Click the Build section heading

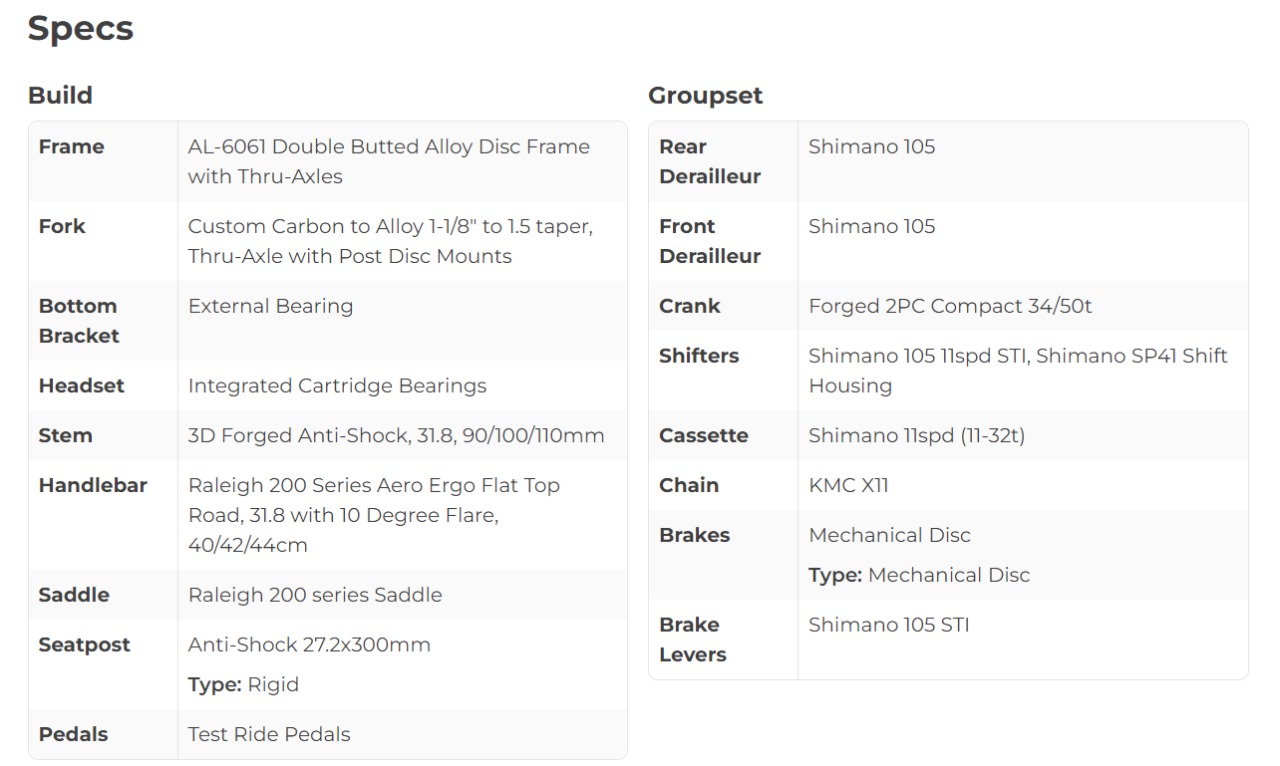60,96
